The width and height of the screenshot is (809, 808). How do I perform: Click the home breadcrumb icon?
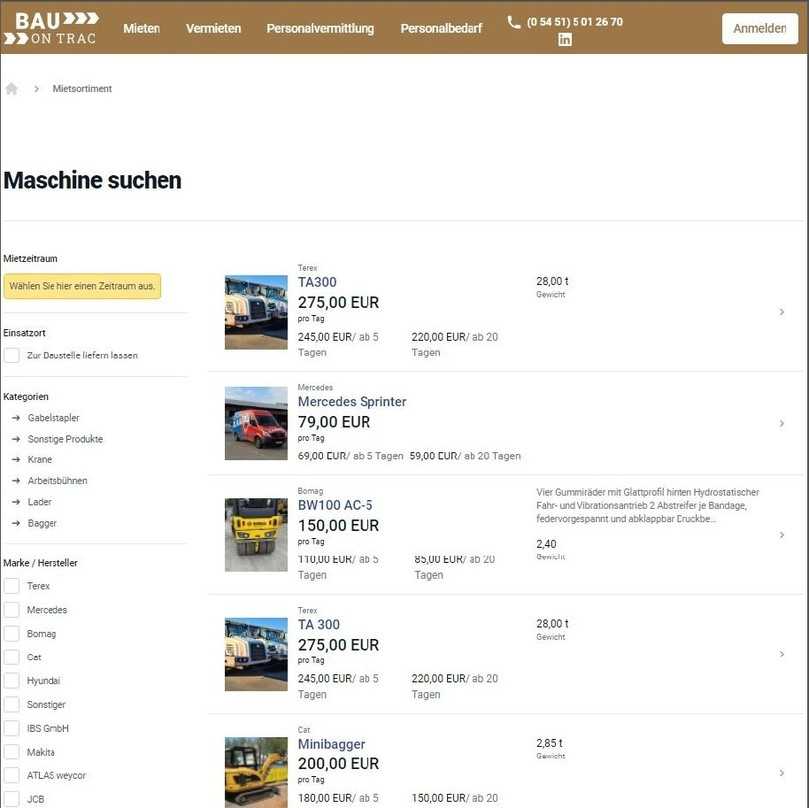(x=11, y=88)
